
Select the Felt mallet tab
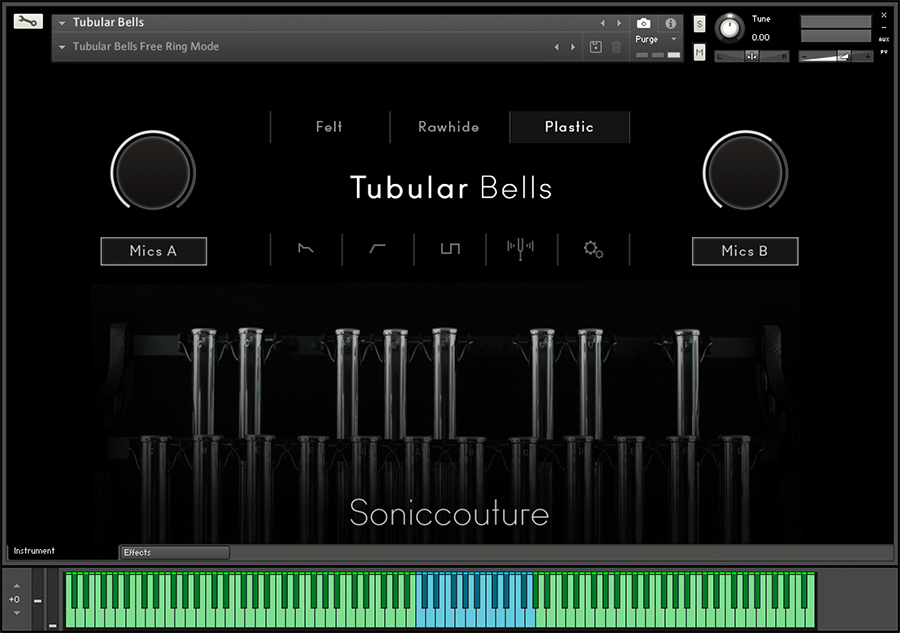[329, 127]
